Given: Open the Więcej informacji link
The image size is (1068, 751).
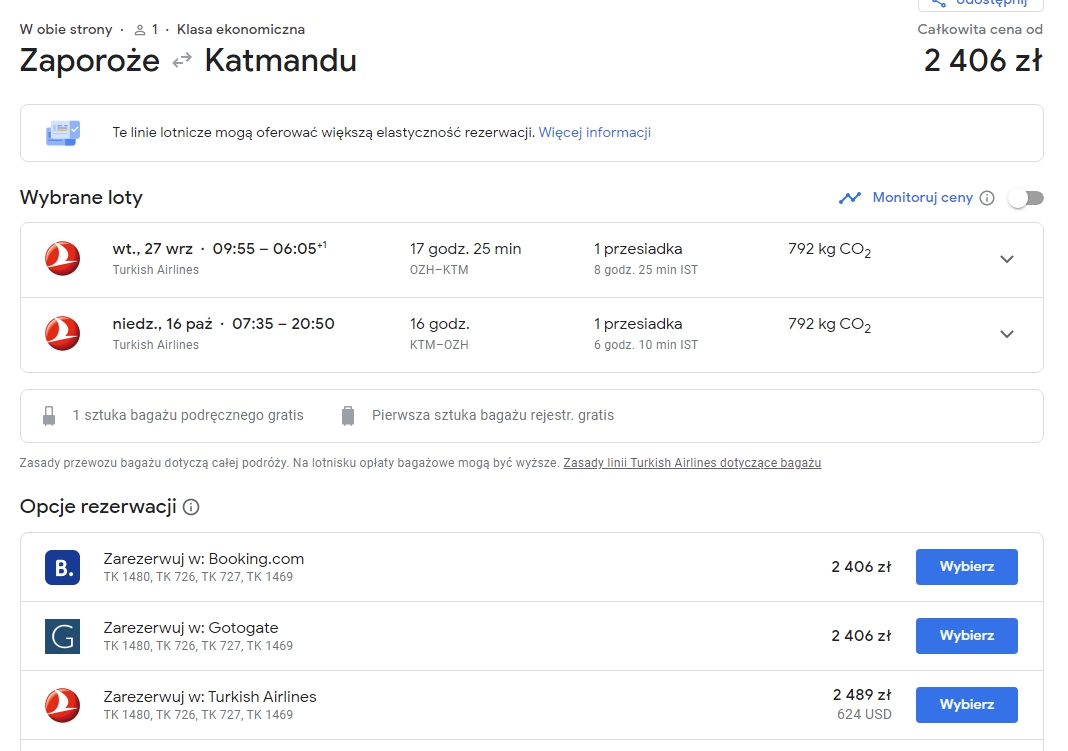Looking at the screenshot, I should (595, 132).
